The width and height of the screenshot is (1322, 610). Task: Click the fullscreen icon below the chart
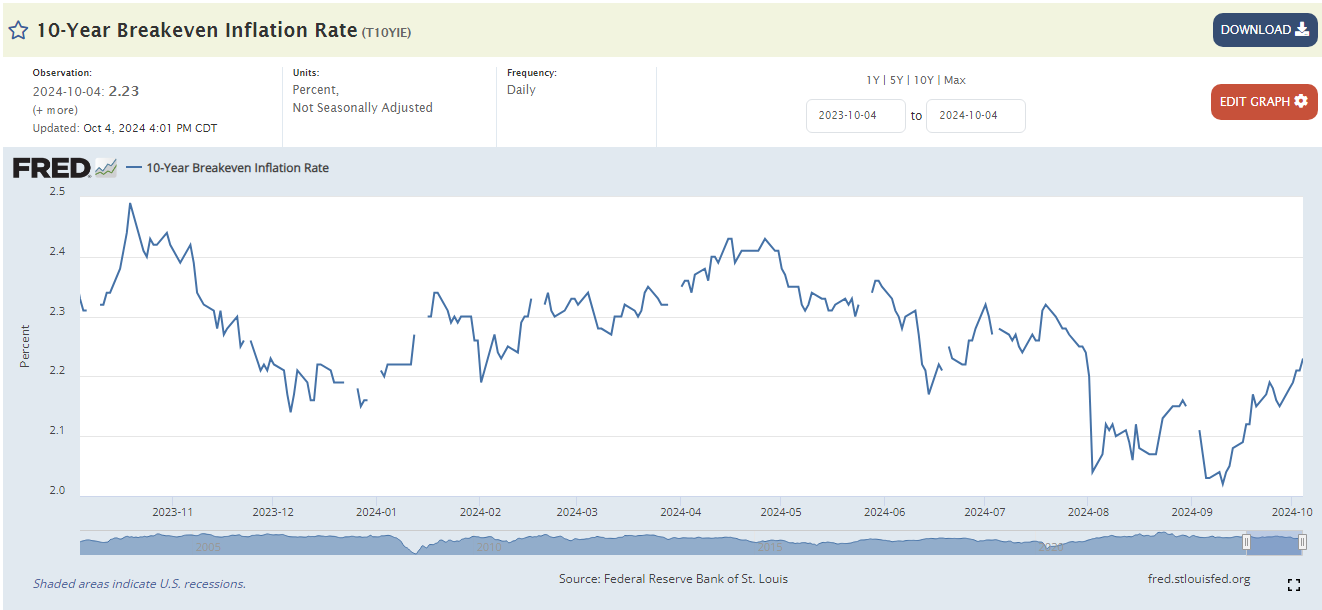[1293, 585]
